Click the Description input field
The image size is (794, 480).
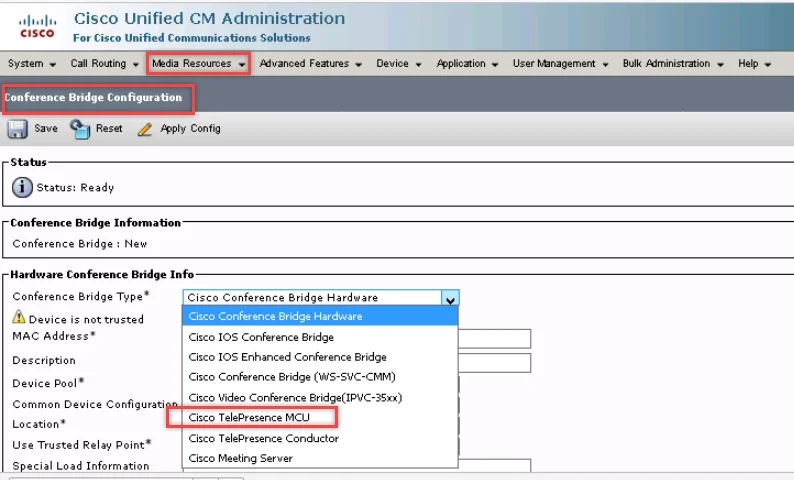click(494, 363)
